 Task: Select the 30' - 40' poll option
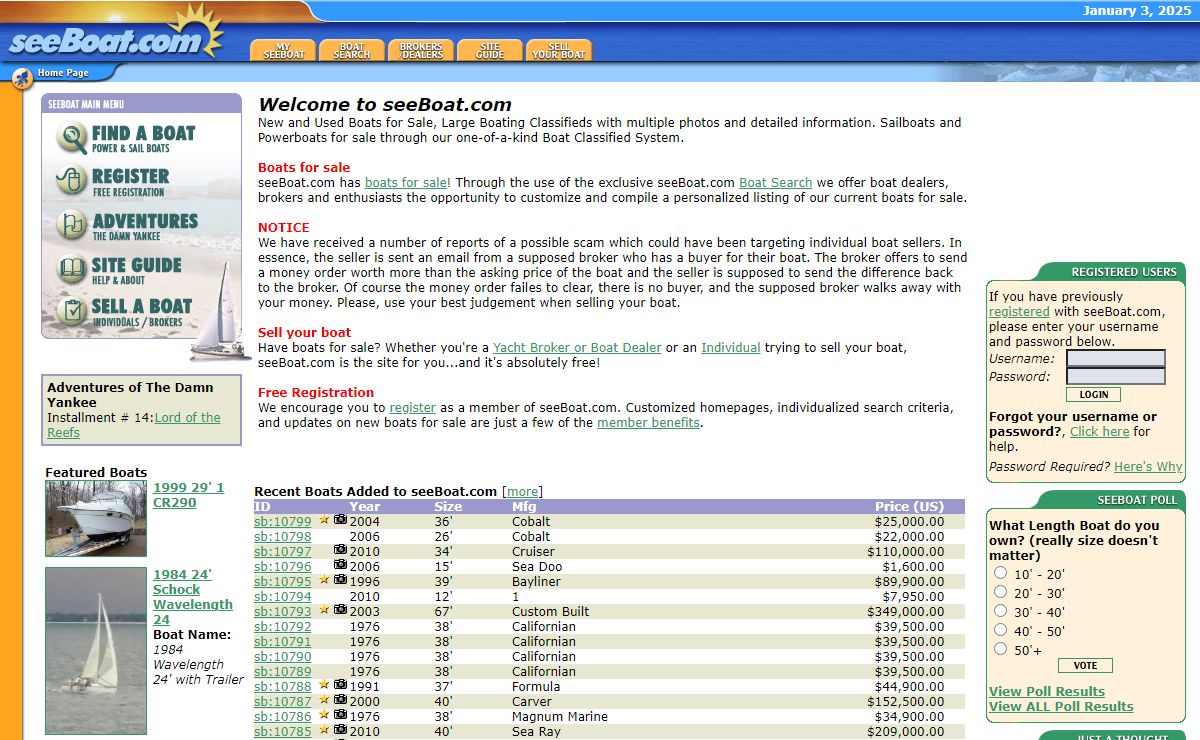coord(1000,611)
